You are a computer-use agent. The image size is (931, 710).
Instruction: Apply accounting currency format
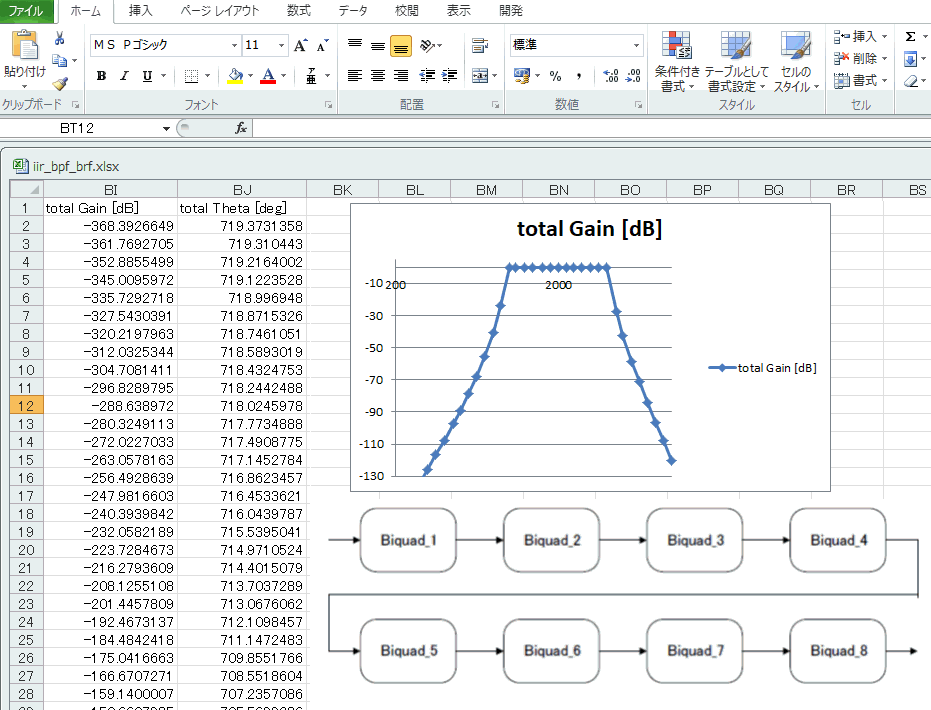pos(522,75)
